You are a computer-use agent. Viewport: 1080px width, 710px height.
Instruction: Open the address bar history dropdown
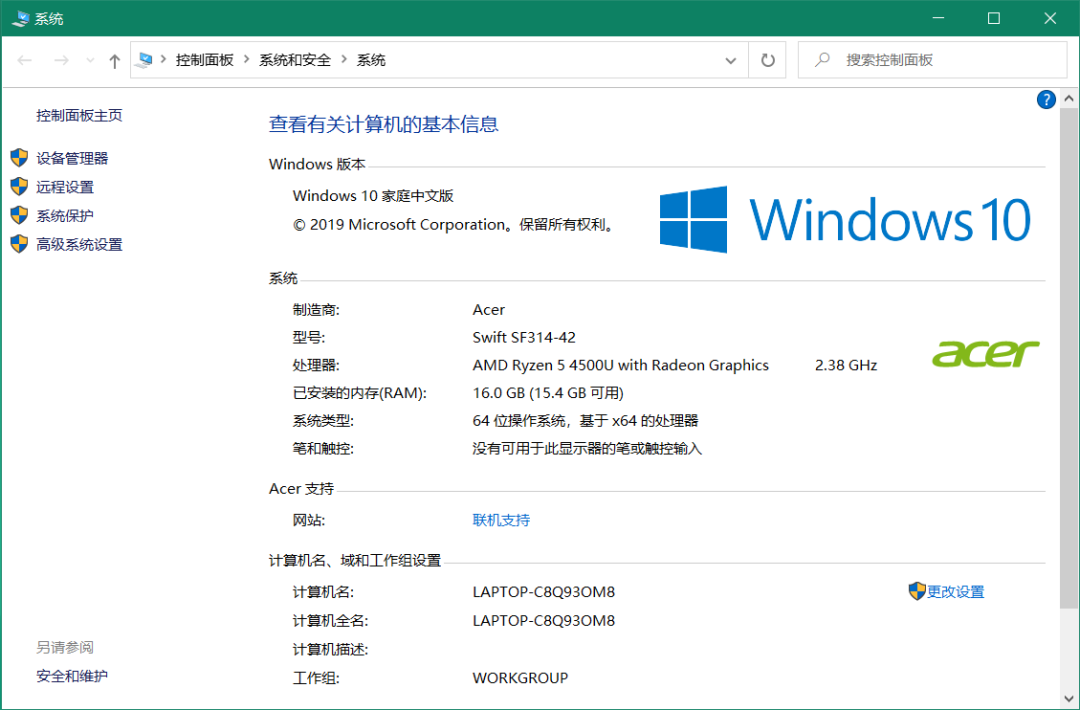731,61
